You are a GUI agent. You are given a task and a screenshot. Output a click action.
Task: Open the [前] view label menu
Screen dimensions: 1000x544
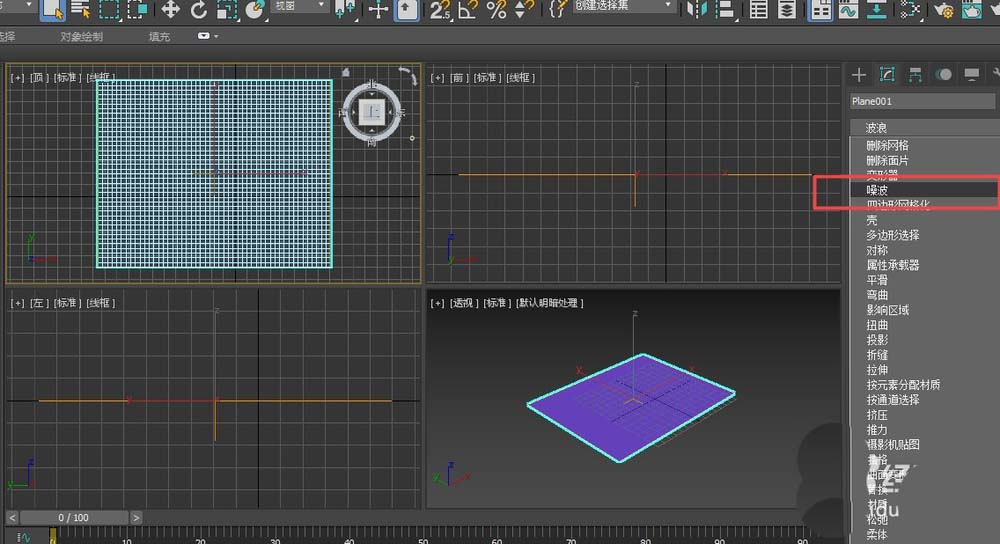pos(457,77)
